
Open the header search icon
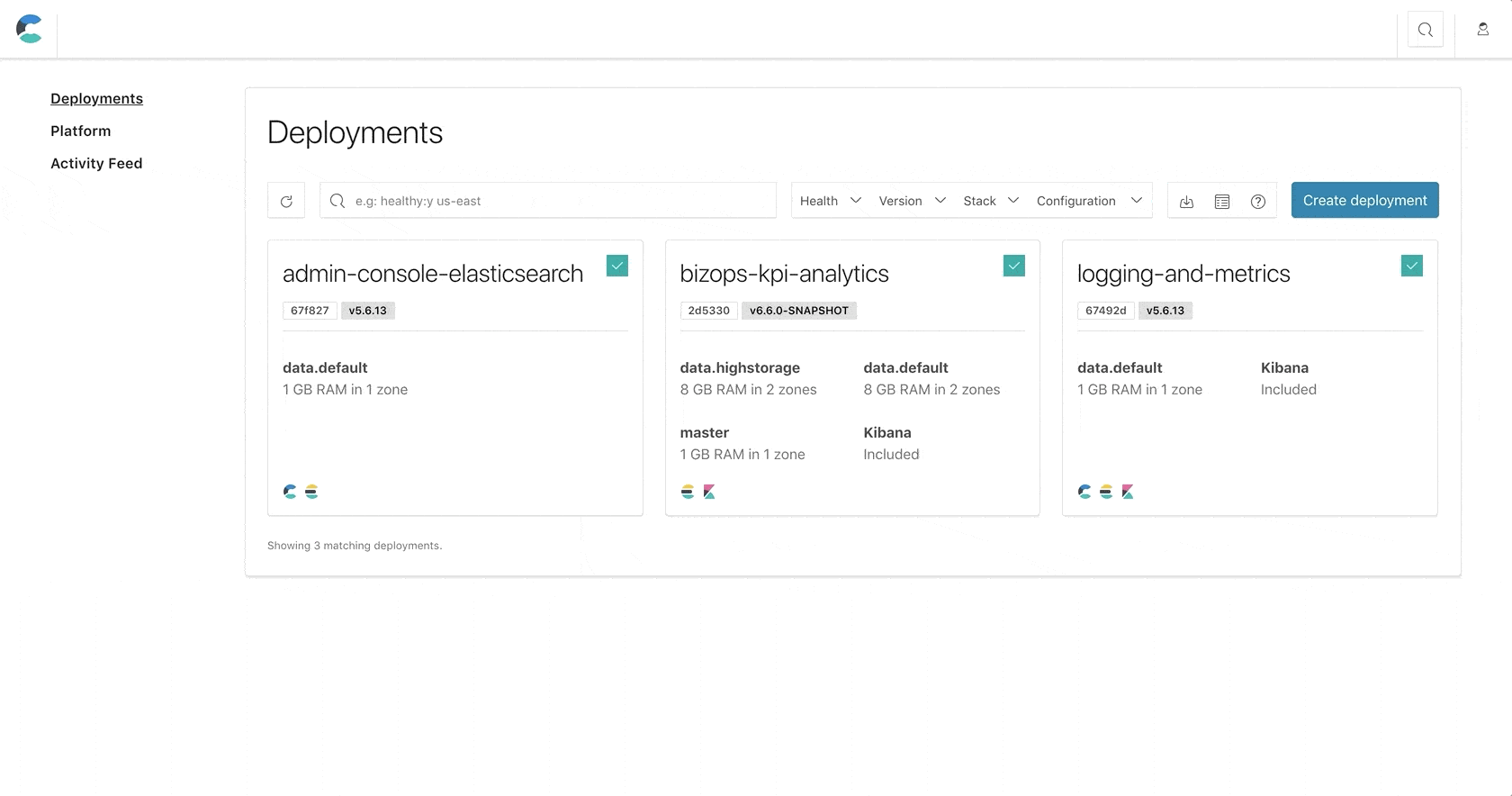pyautogui.click(x=1426, y=30)
